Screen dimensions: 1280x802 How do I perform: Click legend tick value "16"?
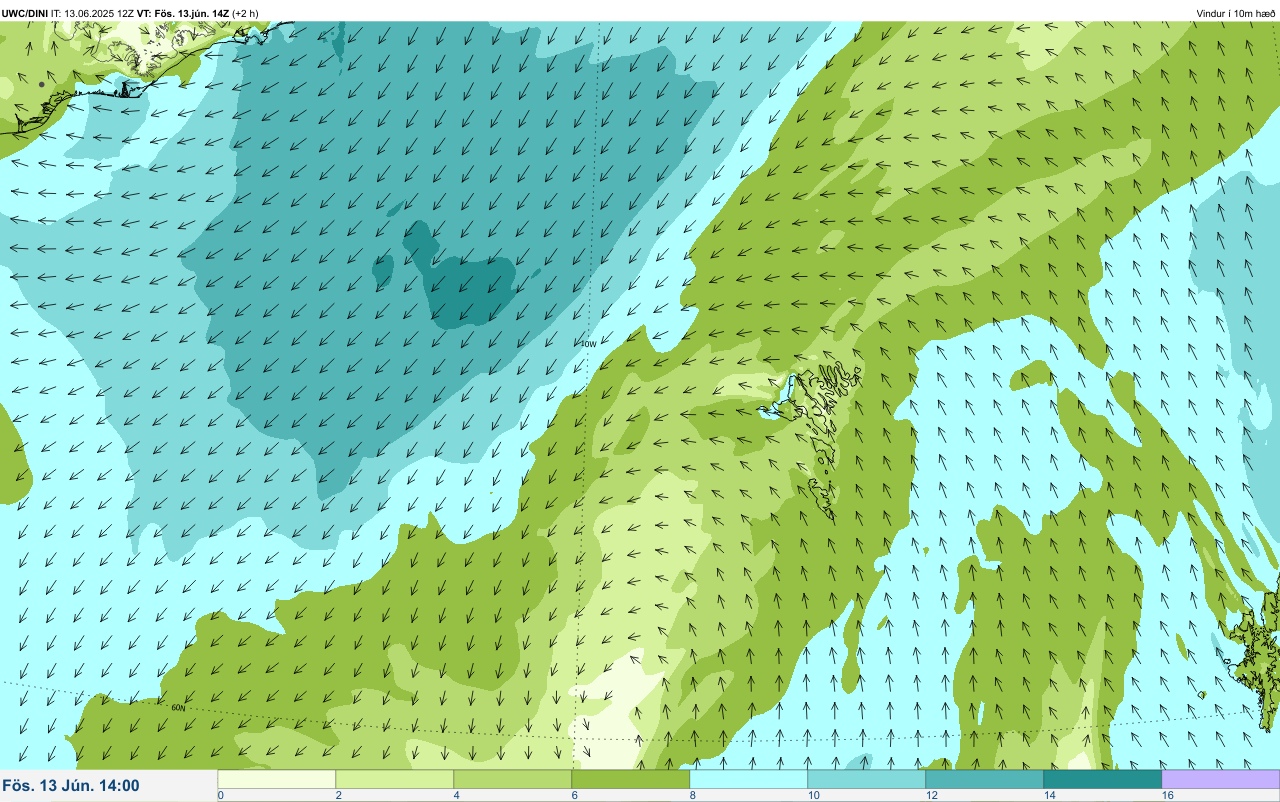point(1168,795)
